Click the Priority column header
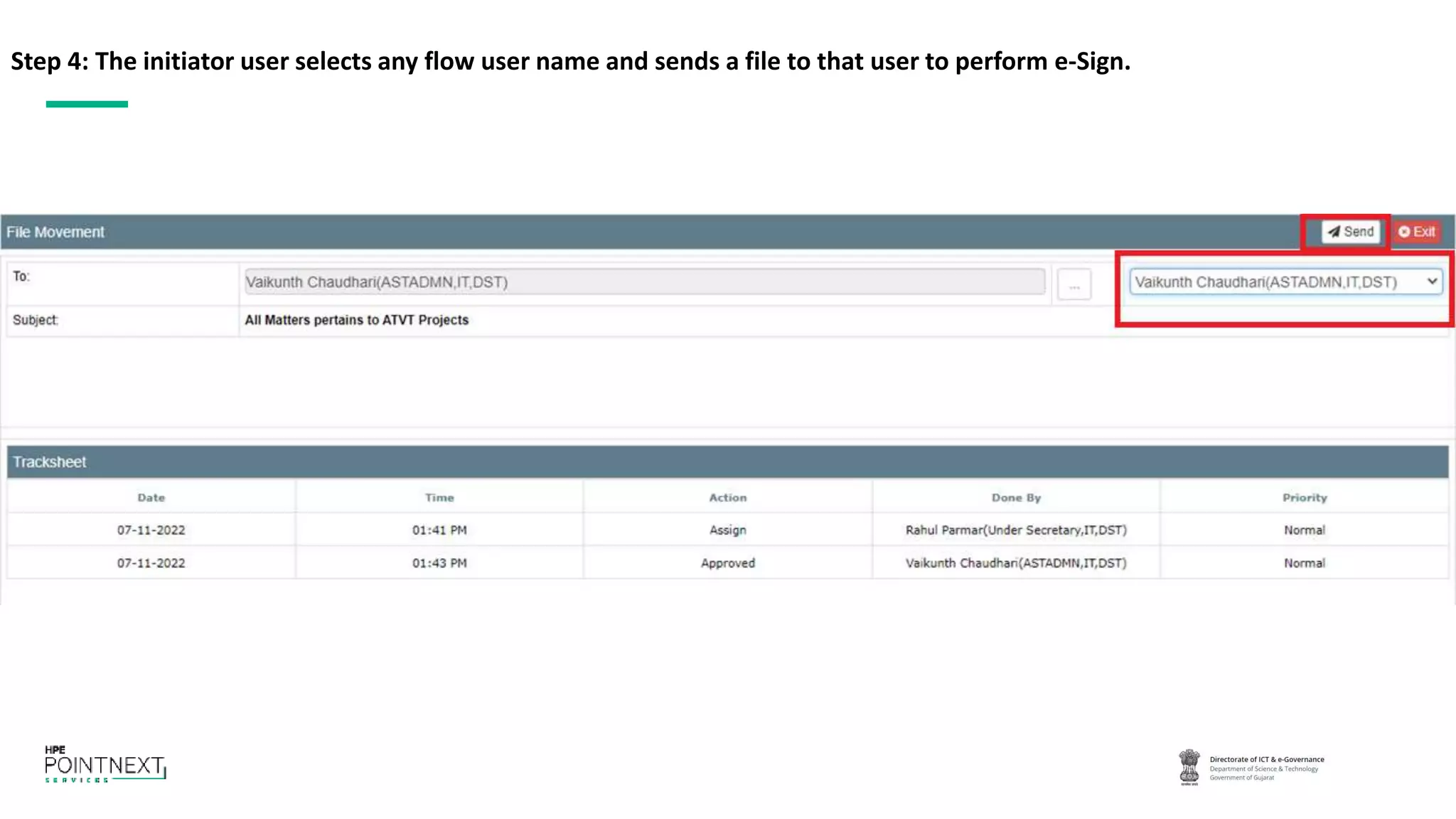Viewport: 1456px width, 819px height. click(1305, 498)
